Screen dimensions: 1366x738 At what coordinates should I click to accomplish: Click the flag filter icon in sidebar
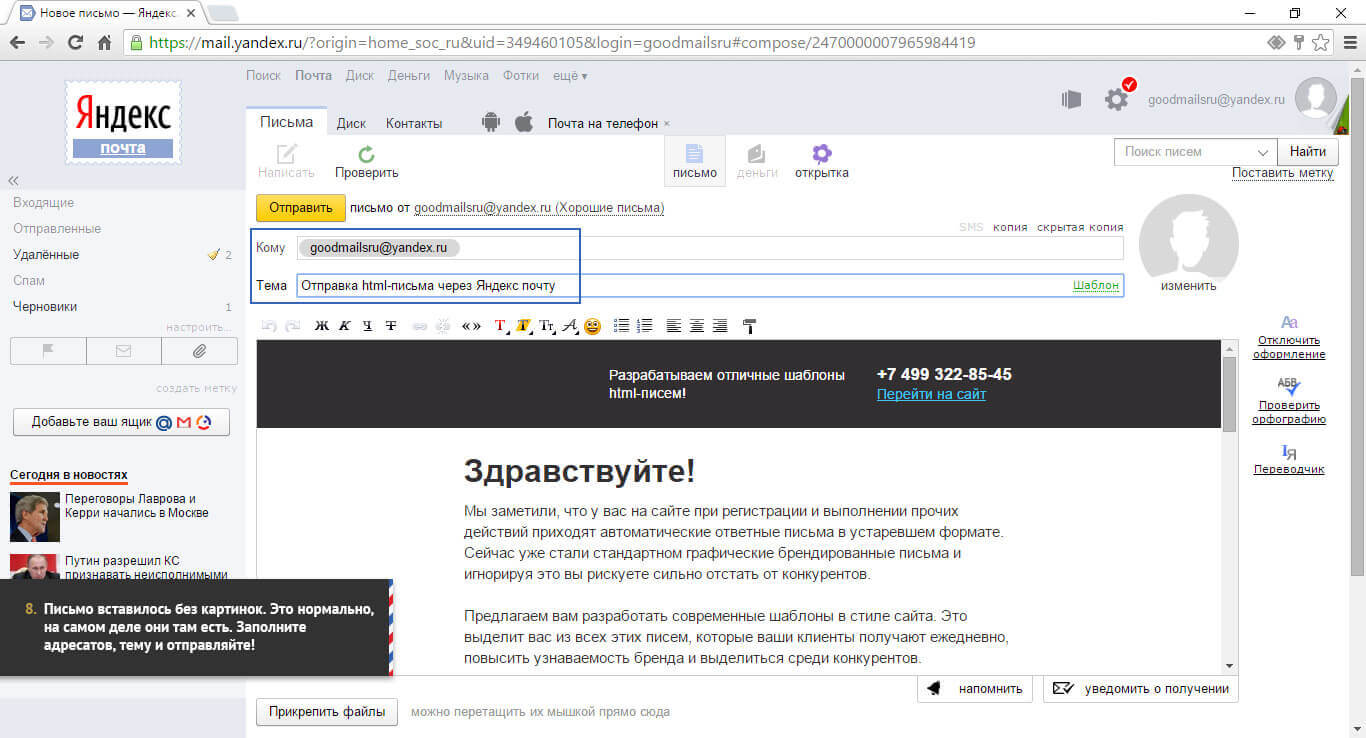click(x=48, y=351)
